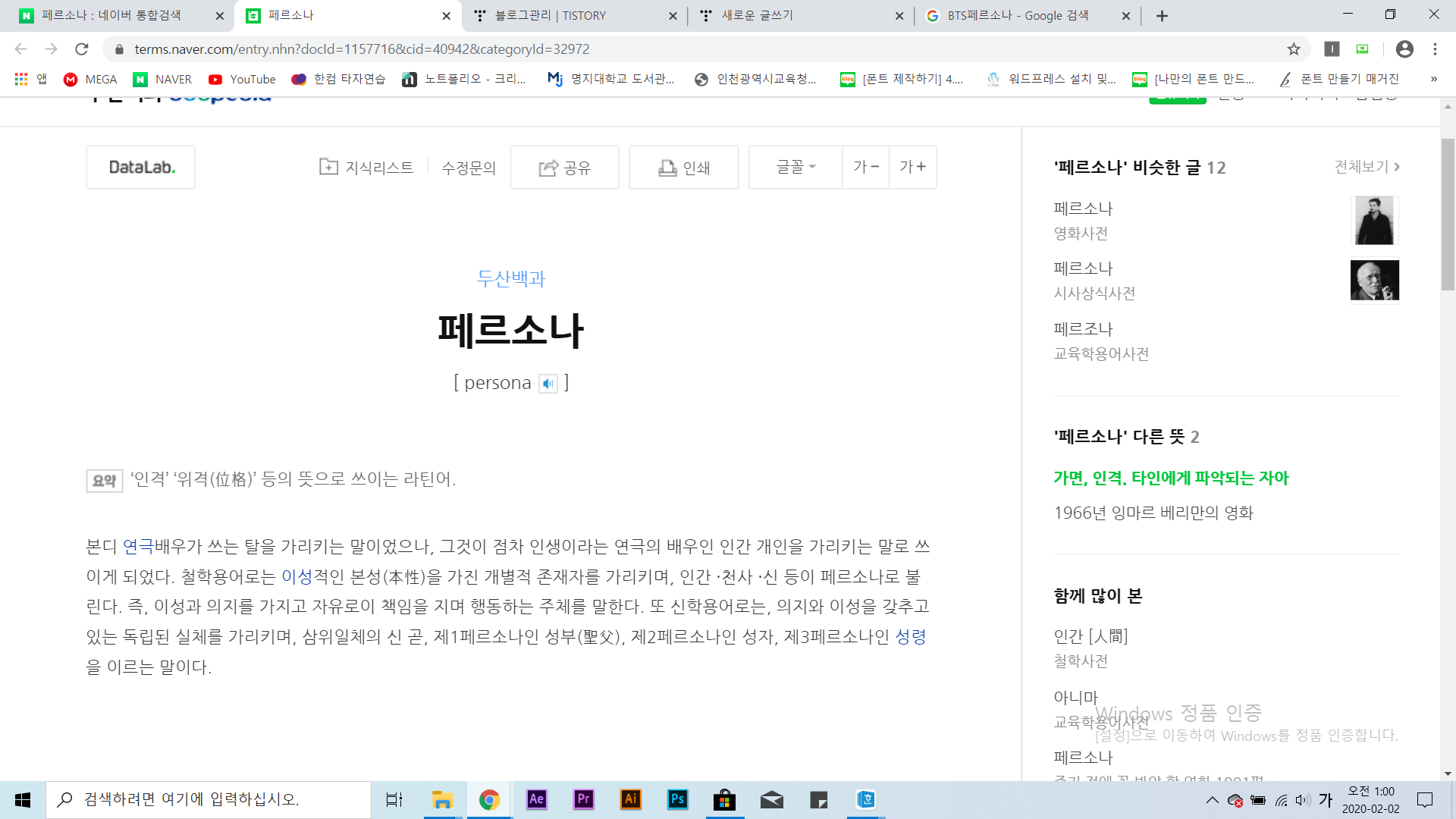The width and height of the screenshot is (1456, 819).
Task: Reload the page with the refresh icon
Action: click(x=82, y=49)
